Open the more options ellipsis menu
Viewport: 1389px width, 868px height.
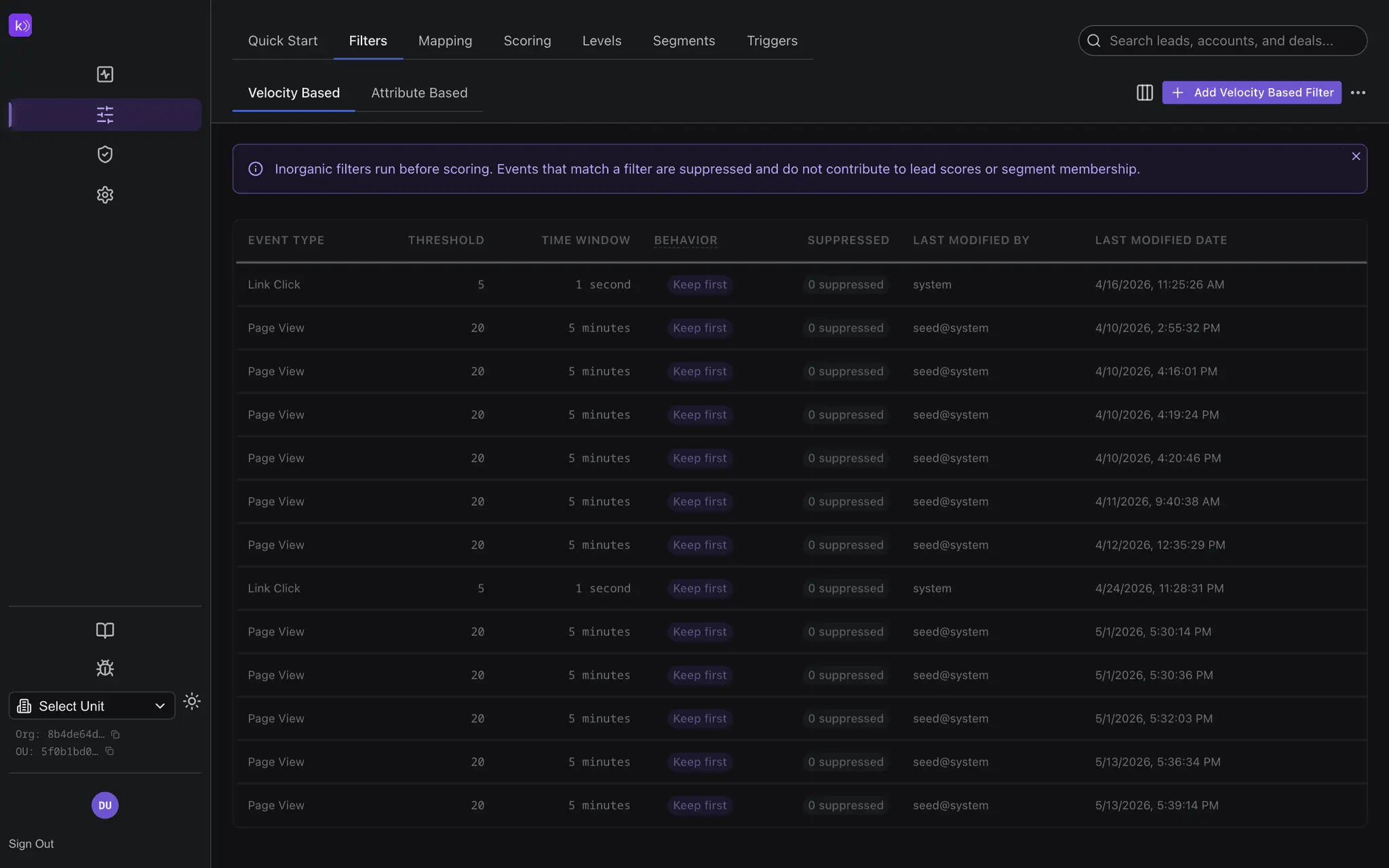pyautogui.click(x=1358, y=92)
